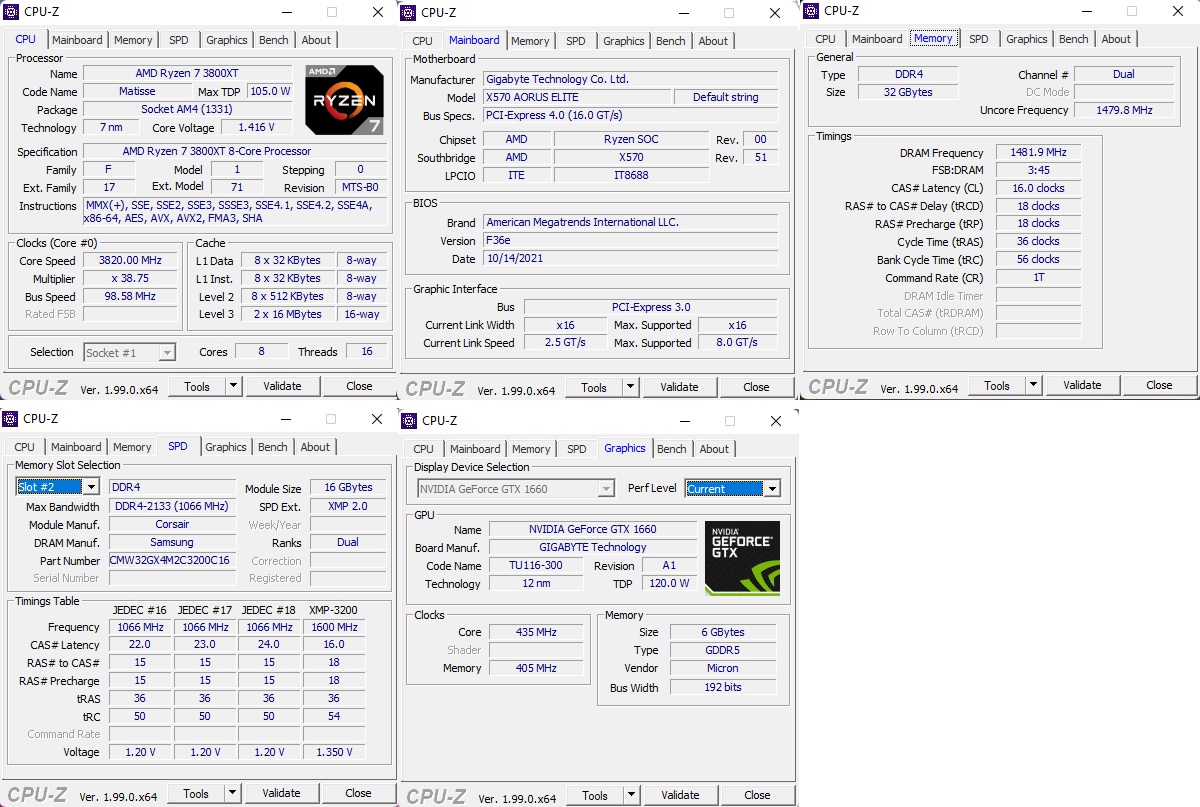Expand Tools arrow in the SPD window
This screenshot has height=807, width=1200.
click(x=232, y=793)
